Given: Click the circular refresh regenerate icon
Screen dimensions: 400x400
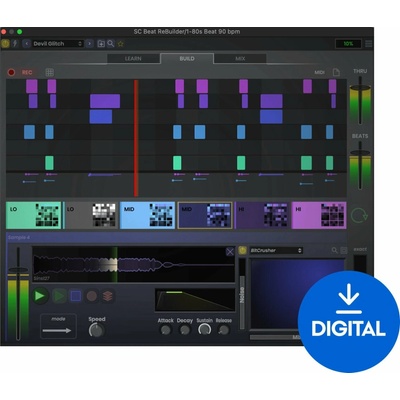Looking at the screenshot, I should click(359, 215).
